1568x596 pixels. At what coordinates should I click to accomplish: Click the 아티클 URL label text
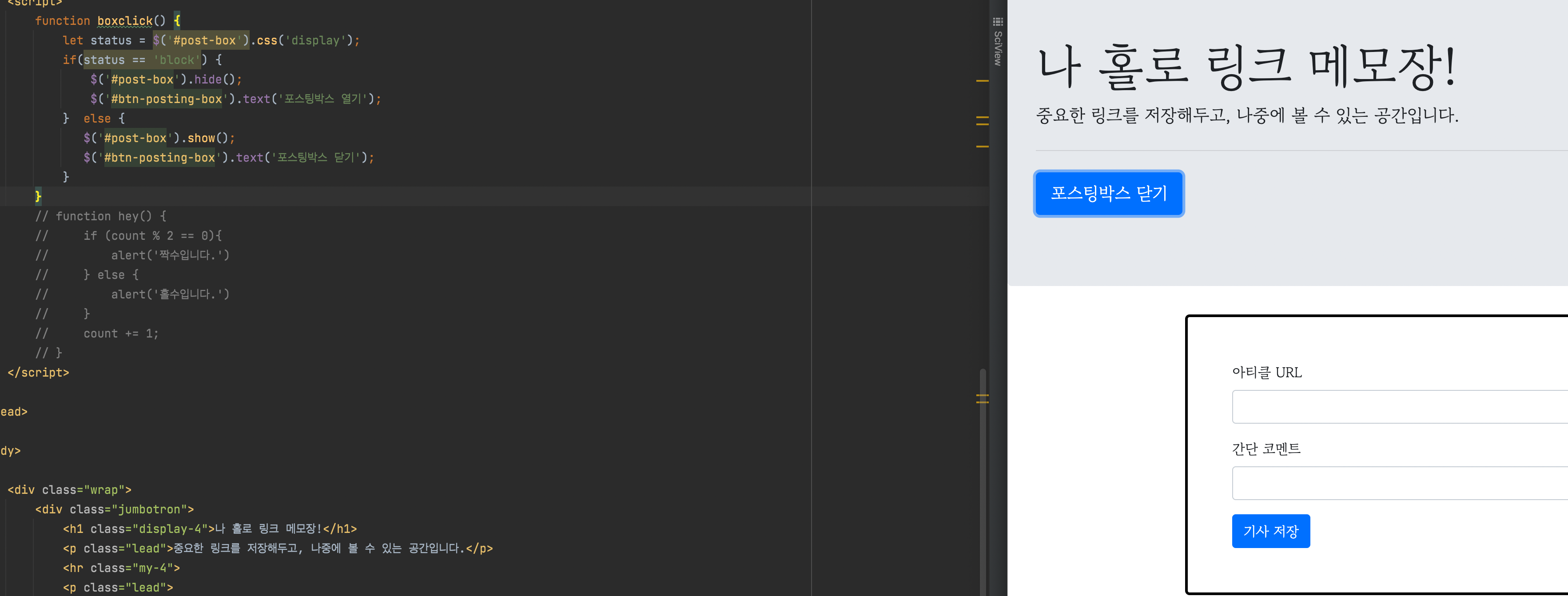coord(1266,373)
